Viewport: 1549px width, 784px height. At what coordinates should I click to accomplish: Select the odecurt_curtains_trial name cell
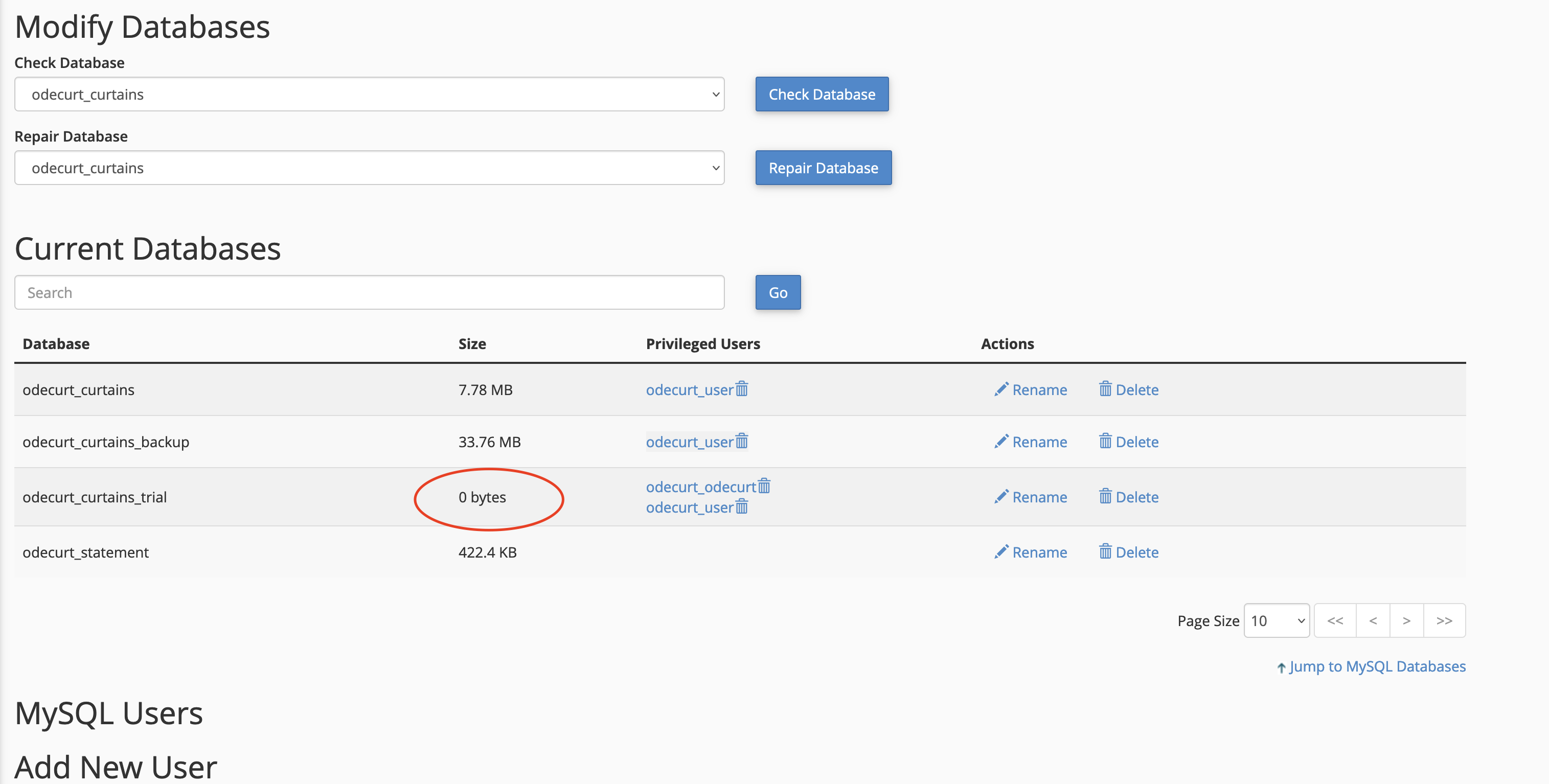95,497
